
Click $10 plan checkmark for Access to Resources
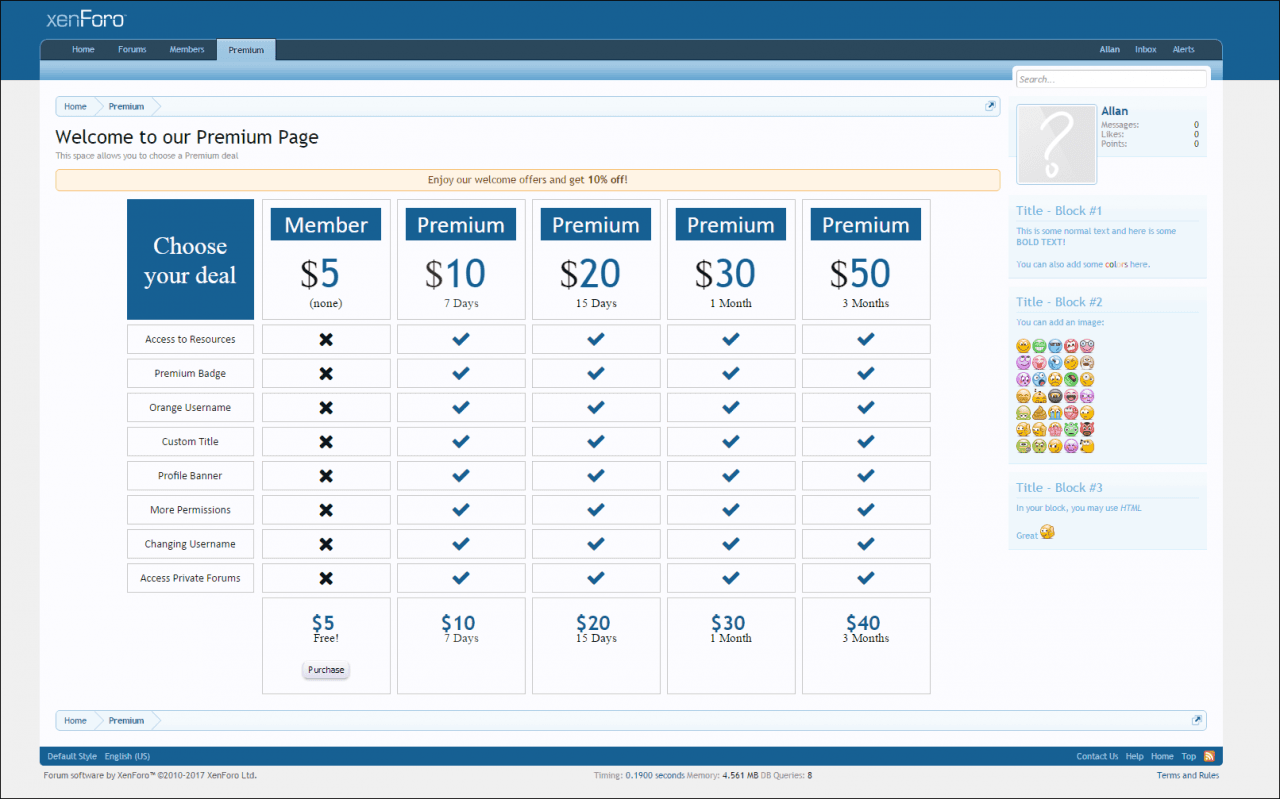point(461,339)
